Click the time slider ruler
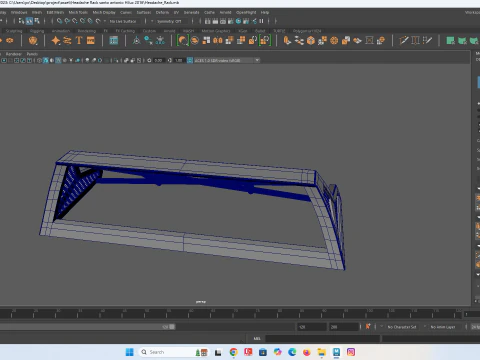The image size is (480, 360). pyautogui.click(x=232, y=314)
